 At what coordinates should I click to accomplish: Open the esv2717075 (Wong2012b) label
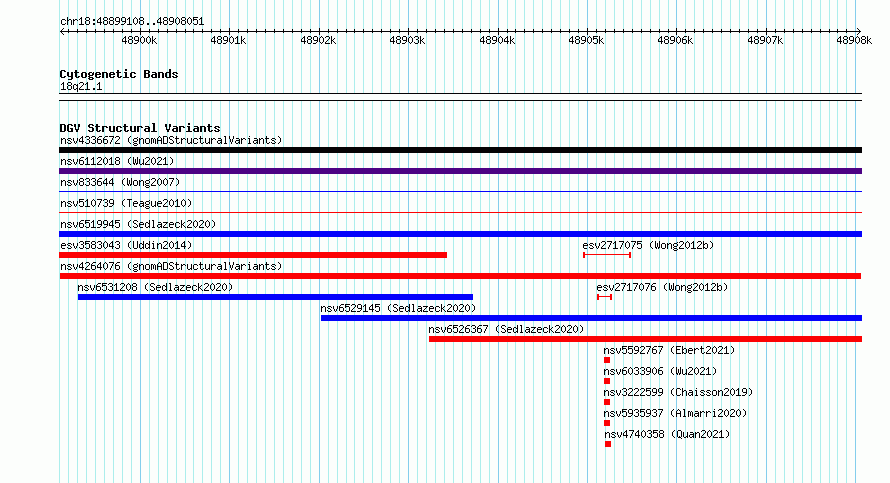click(x=648, y=245)
